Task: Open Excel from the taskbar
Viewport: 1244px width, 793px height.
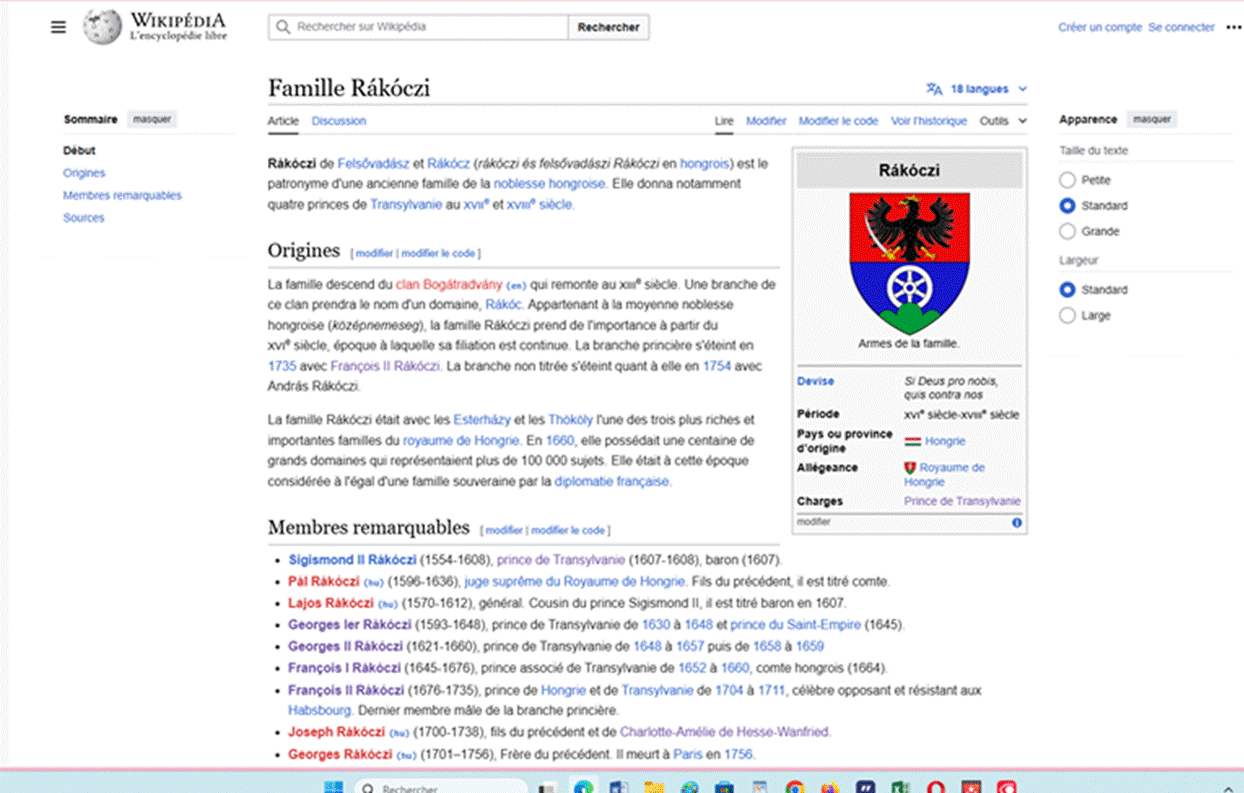Action: [x=900, y=787]
